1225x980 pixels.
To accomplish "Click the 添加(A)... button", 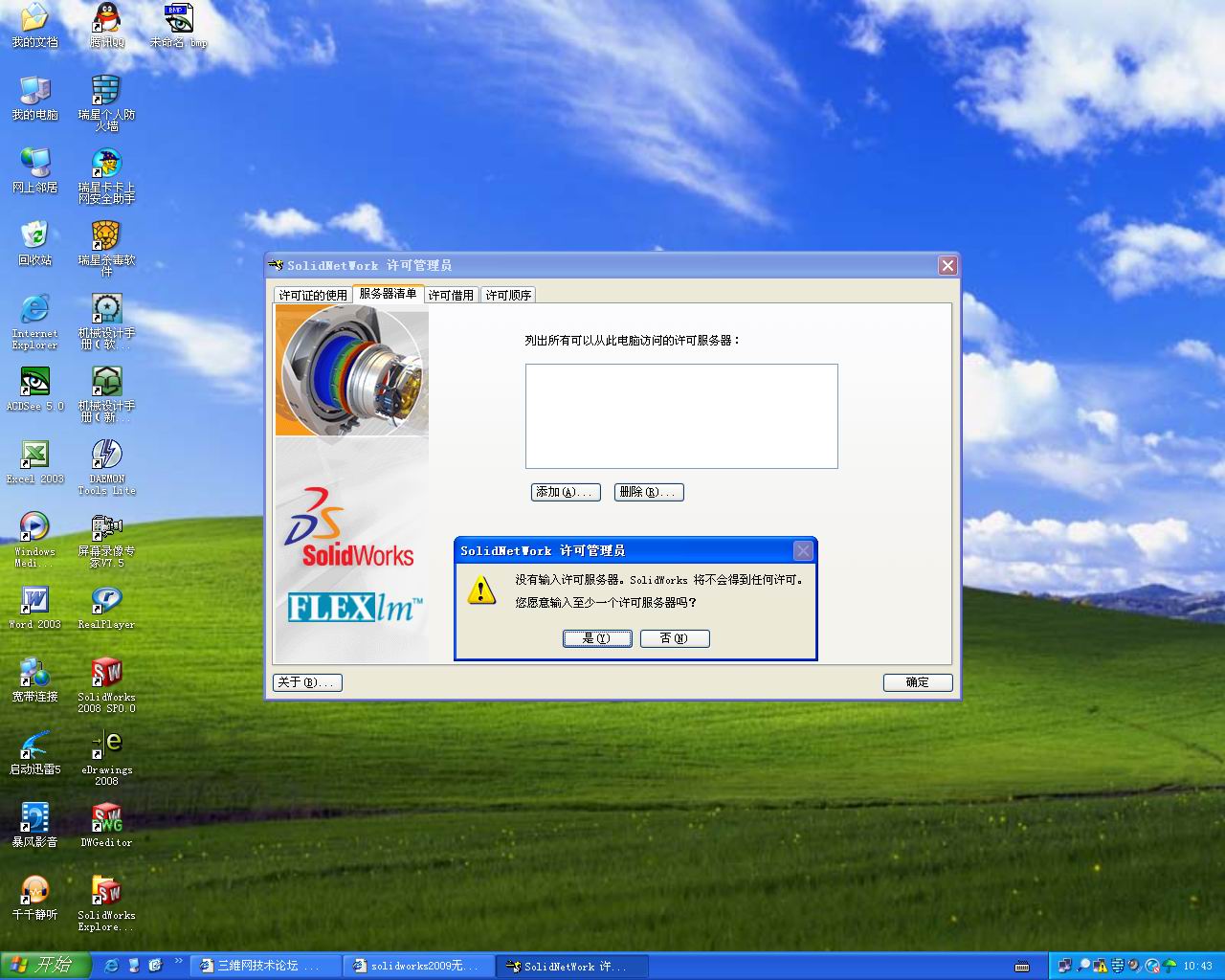I will pyautogui.click(x=566, y=492).
